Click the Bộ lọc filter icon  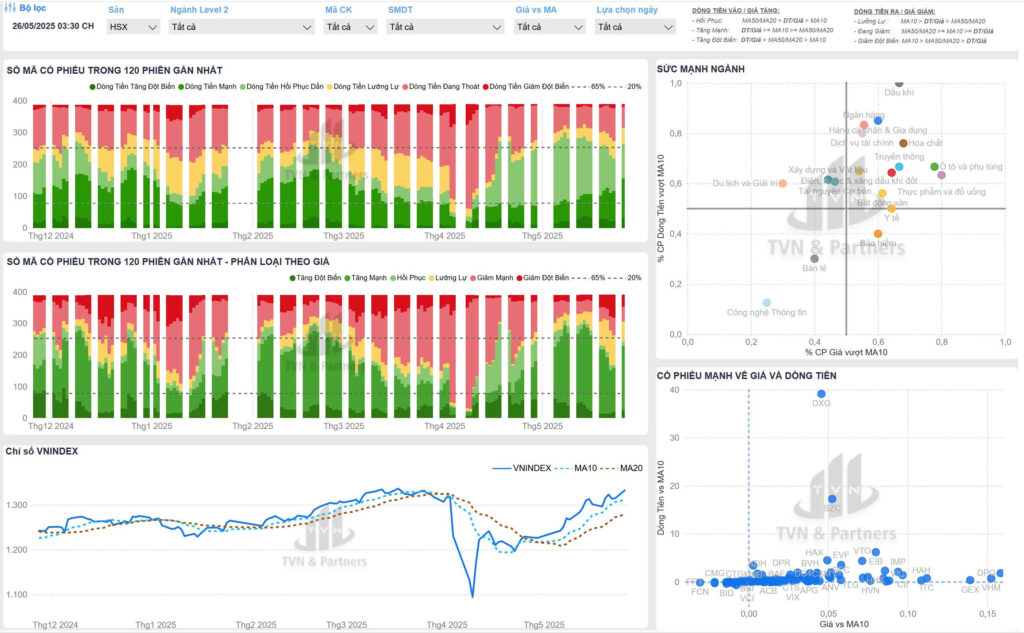tap(11, 9)
